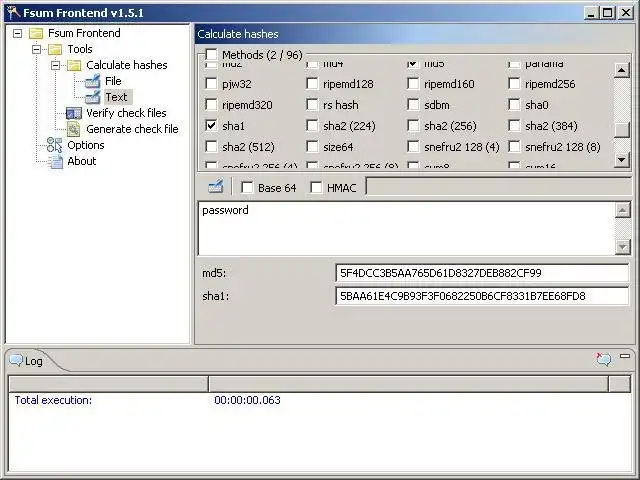Image resolution: width=640 pixels, height=480 pixels.
Task: Open Verify check files
Action: pyautogui.click(x=126, y=113)
